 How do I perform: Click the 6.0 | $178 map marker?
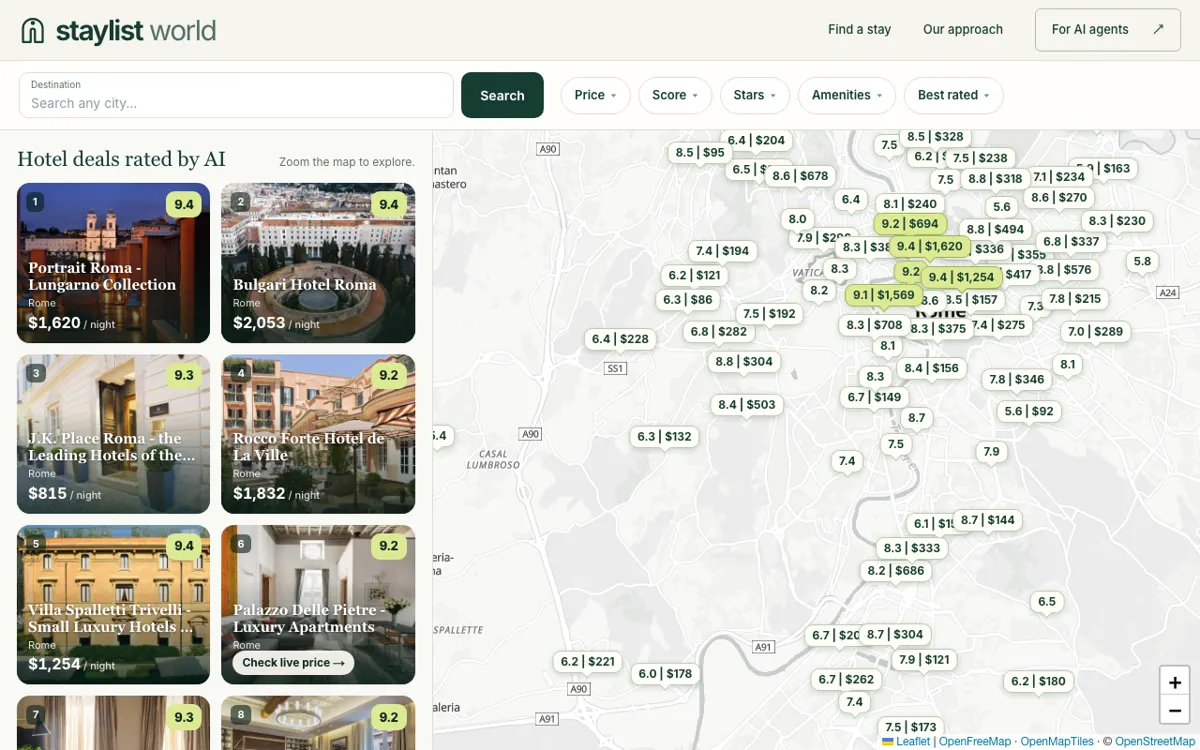(x=666, y=673)
